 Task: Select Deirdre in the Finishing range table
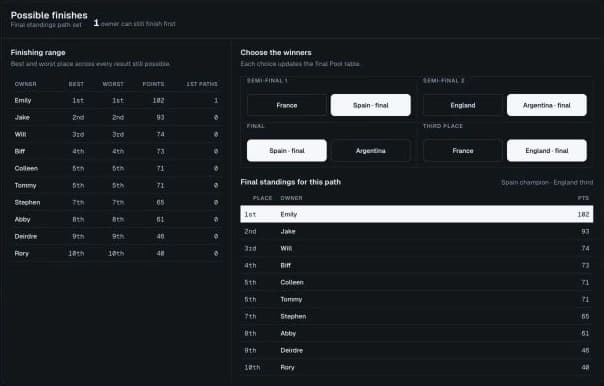tap(116, 236)
